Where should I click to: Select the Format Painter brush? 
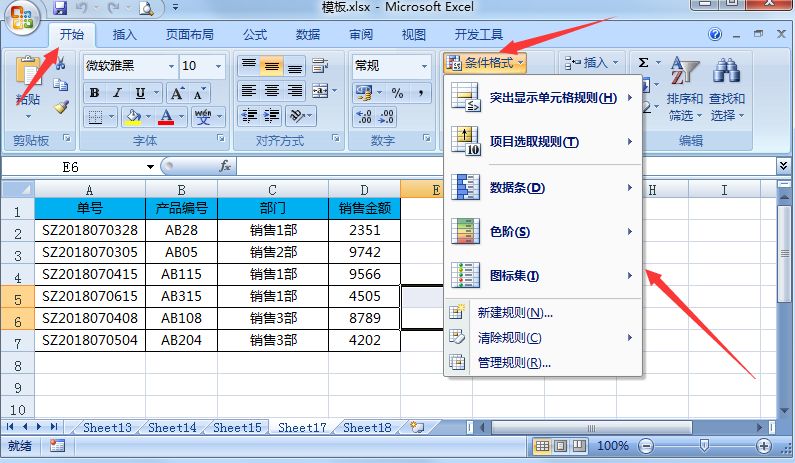click(61, 106)
